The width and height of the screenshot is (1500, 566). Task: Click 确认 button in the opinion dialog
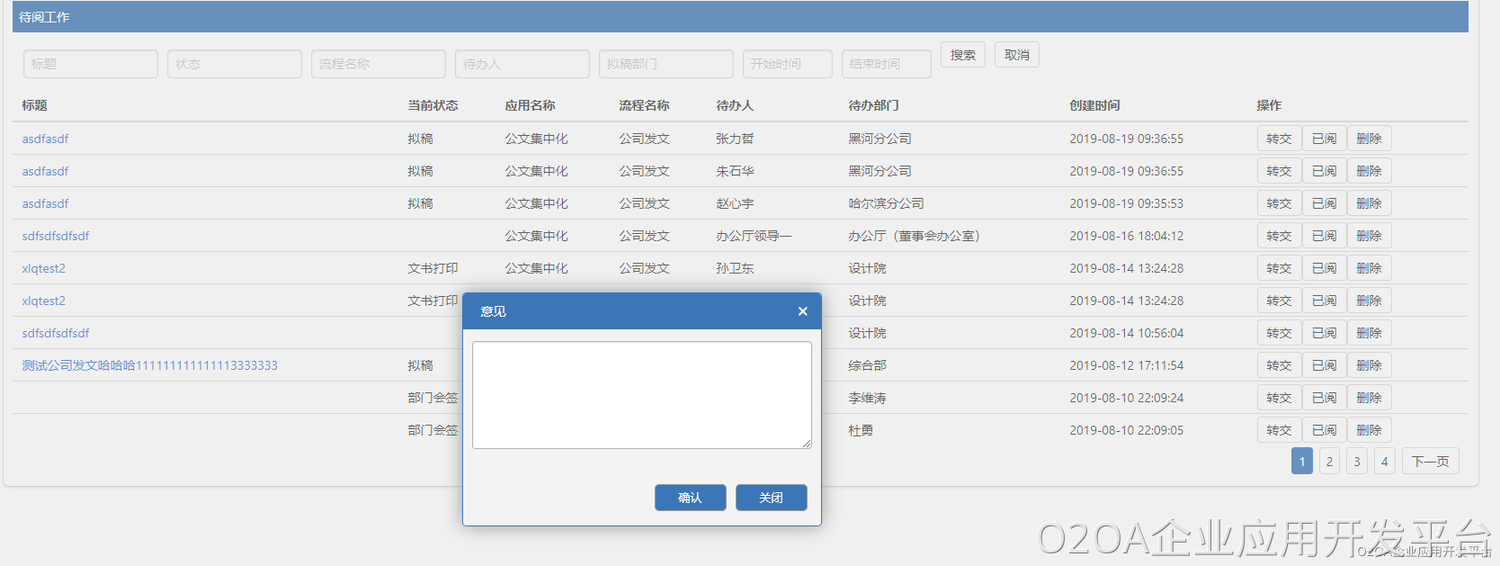(x=690, y=498)
